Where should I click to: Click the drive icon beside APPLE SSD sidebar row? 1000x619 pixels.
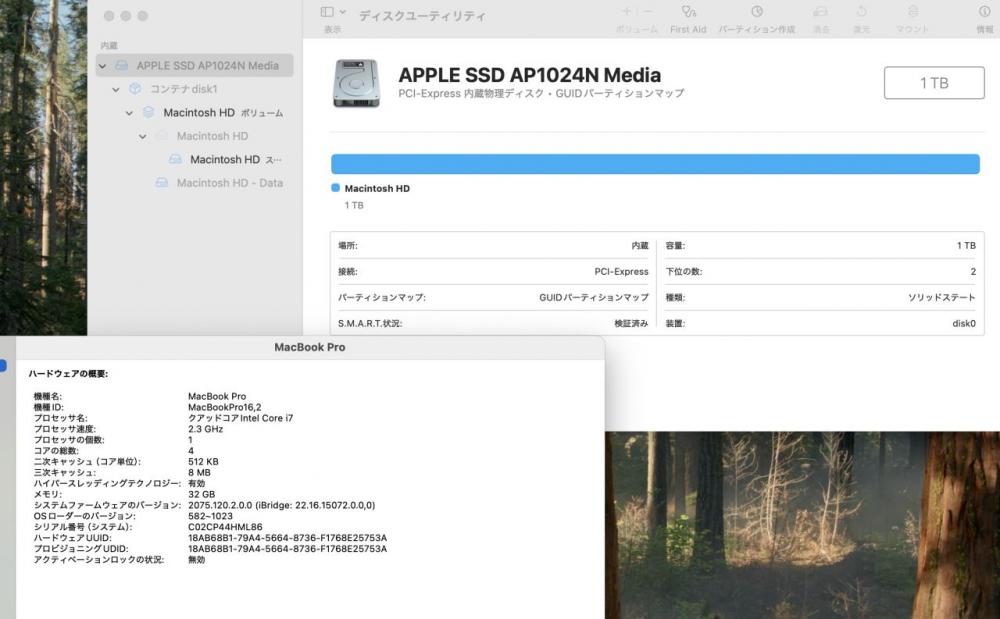pyautogui.click(x=122, y=66)
